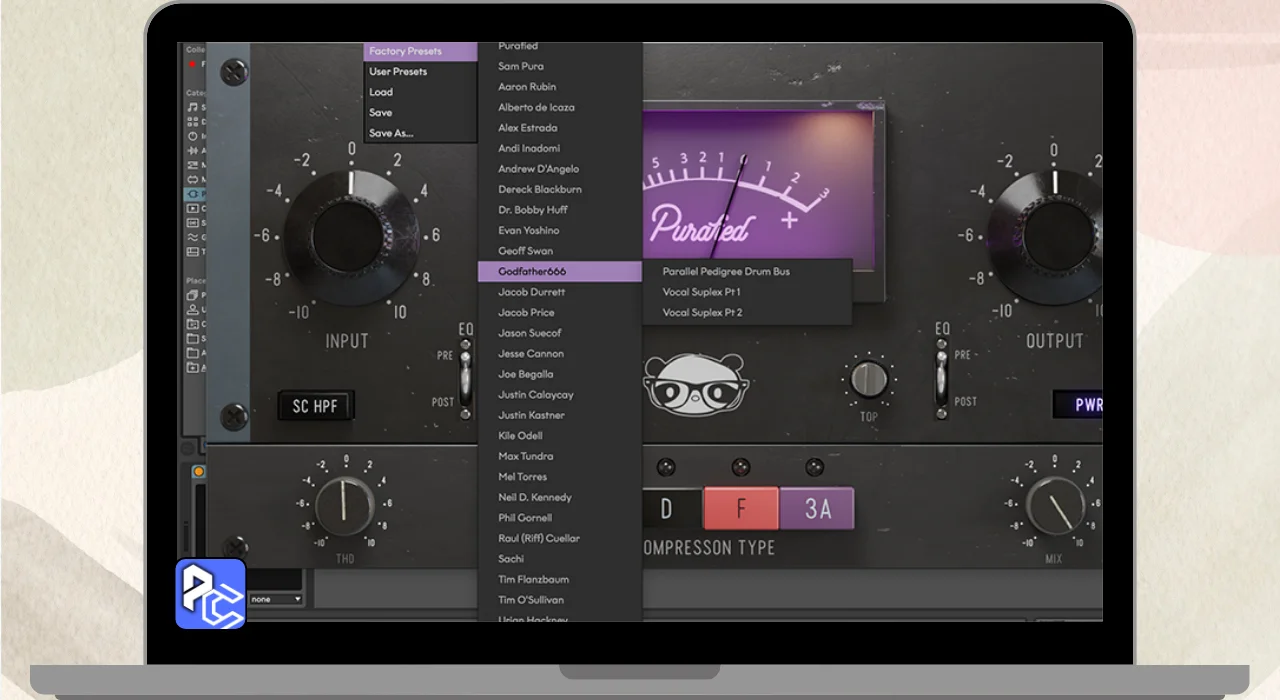Expand the Factory Presets submenu

420,51
